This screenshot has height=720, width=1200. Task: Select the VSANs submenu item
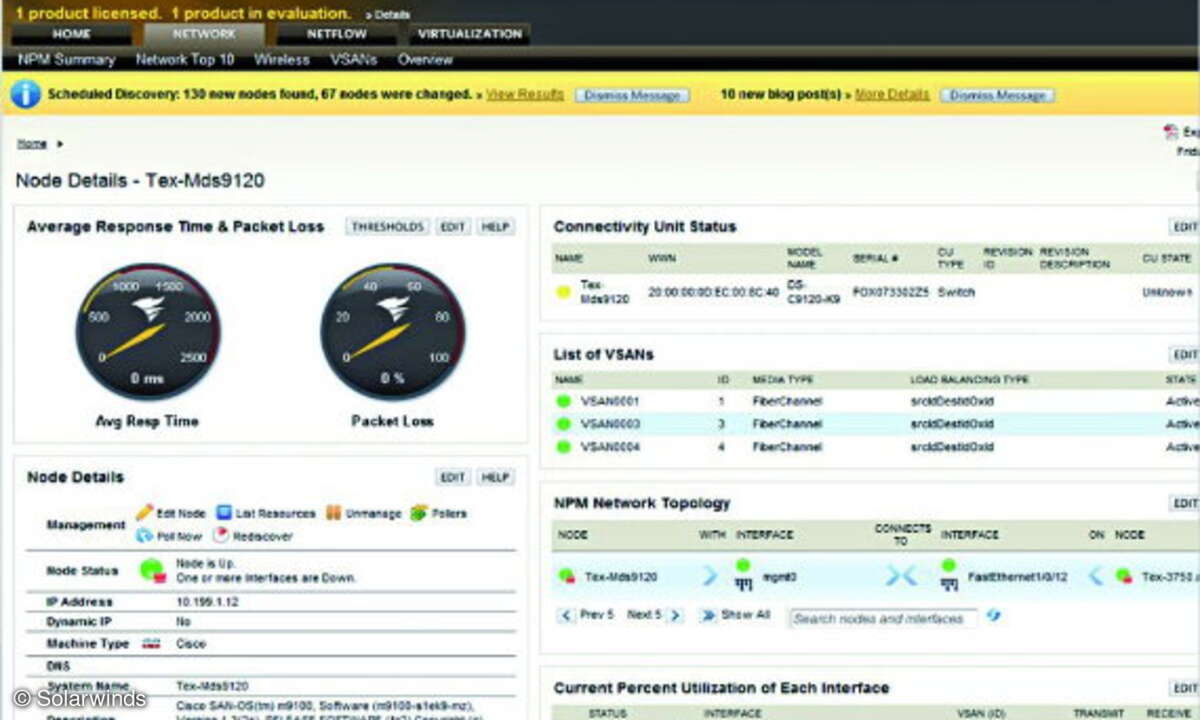click(x=354, y=60)
